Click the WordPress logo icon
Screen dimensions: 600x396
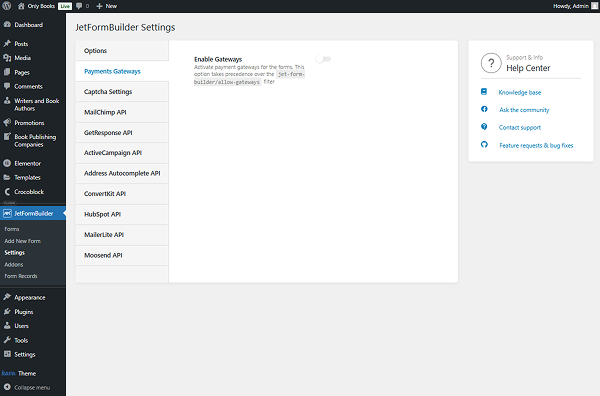pyautogui.click(x=7, y=6)
